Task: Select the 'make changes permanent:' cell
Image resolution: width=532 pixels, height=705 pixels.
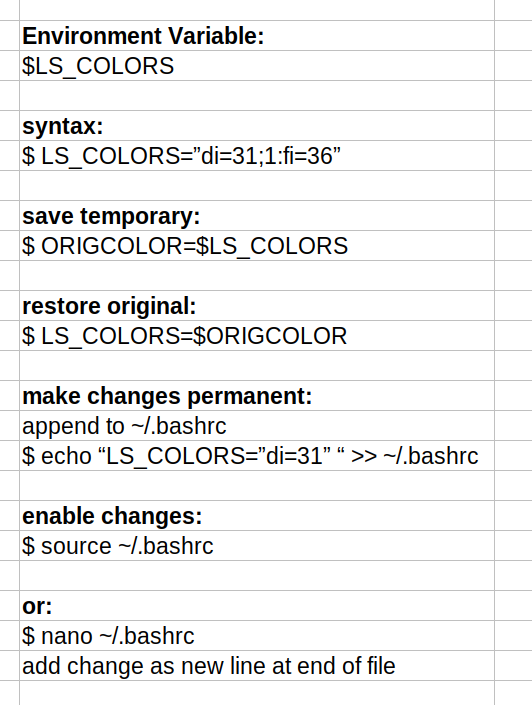Action: [257, 395]
